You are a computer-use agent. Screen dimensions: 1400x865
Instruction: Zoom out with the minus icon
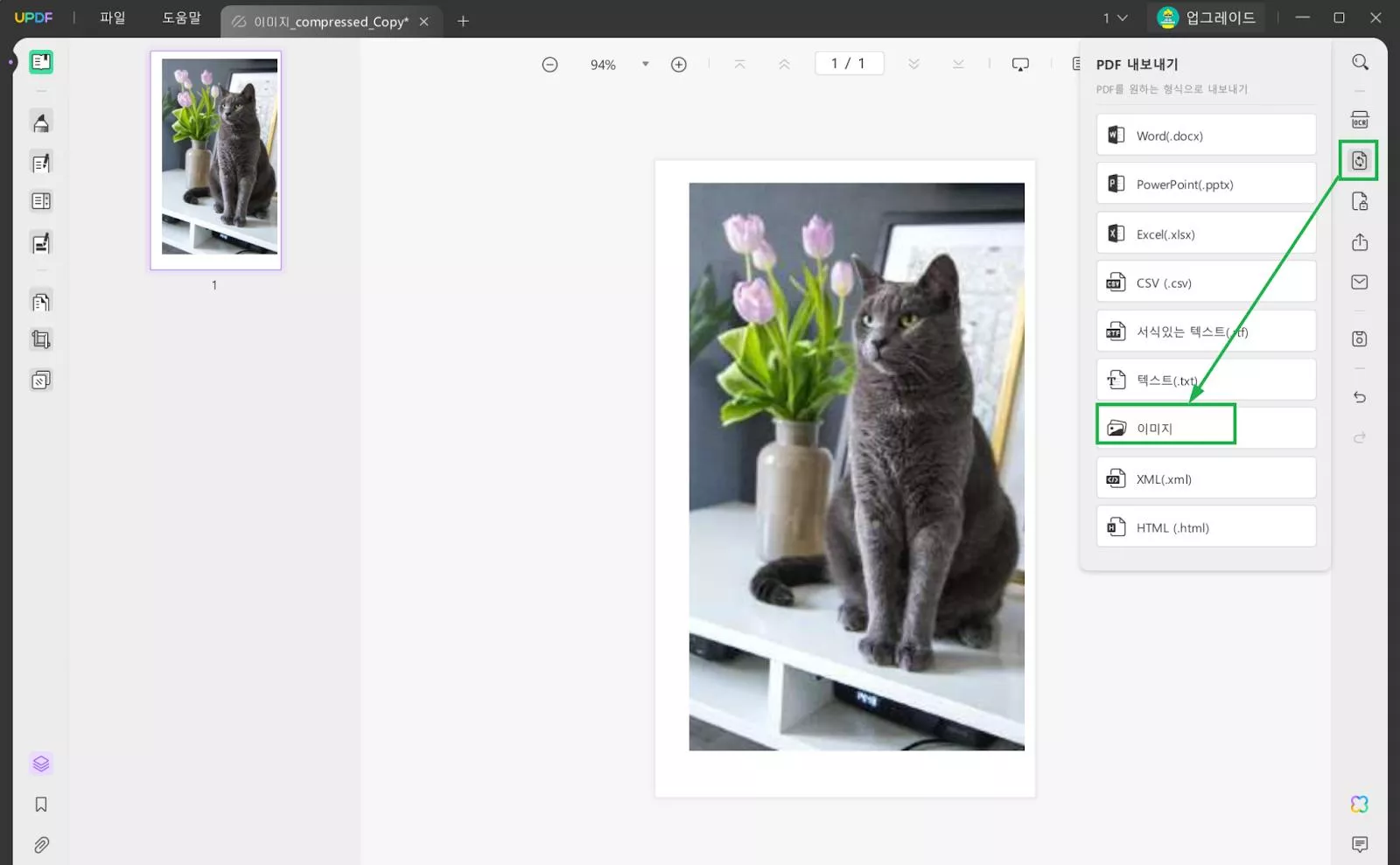tap(549, 65)
